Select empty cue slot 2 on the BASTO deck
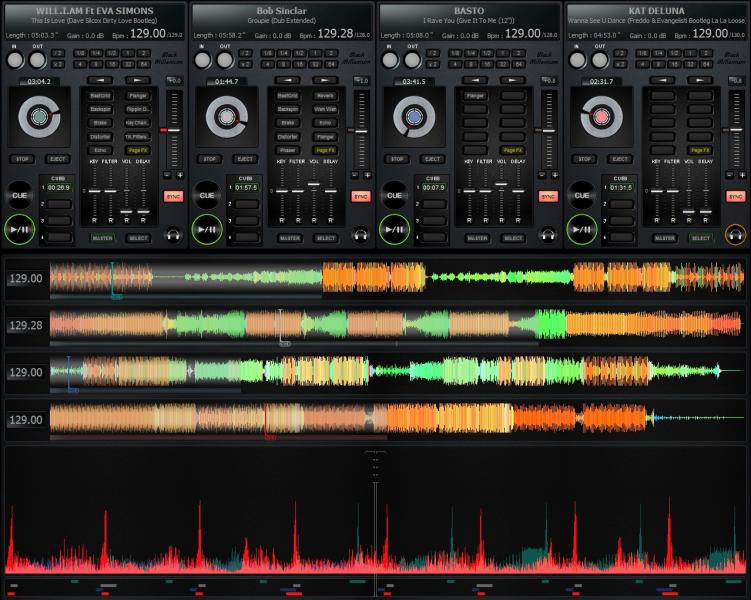751x600 pixels. pos(434,204)
